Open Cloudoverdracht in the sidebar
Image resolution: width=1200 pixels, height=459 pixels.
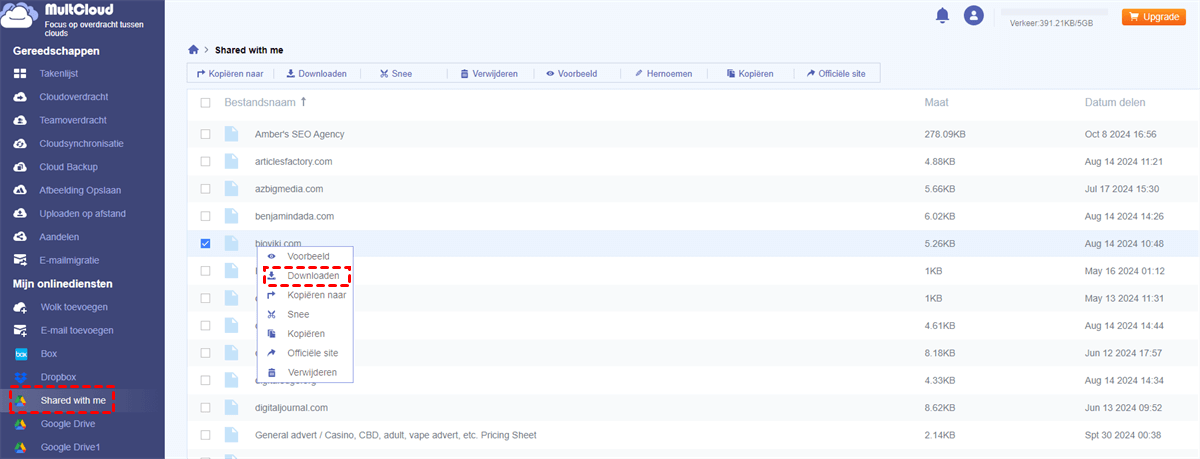point(73,97)
